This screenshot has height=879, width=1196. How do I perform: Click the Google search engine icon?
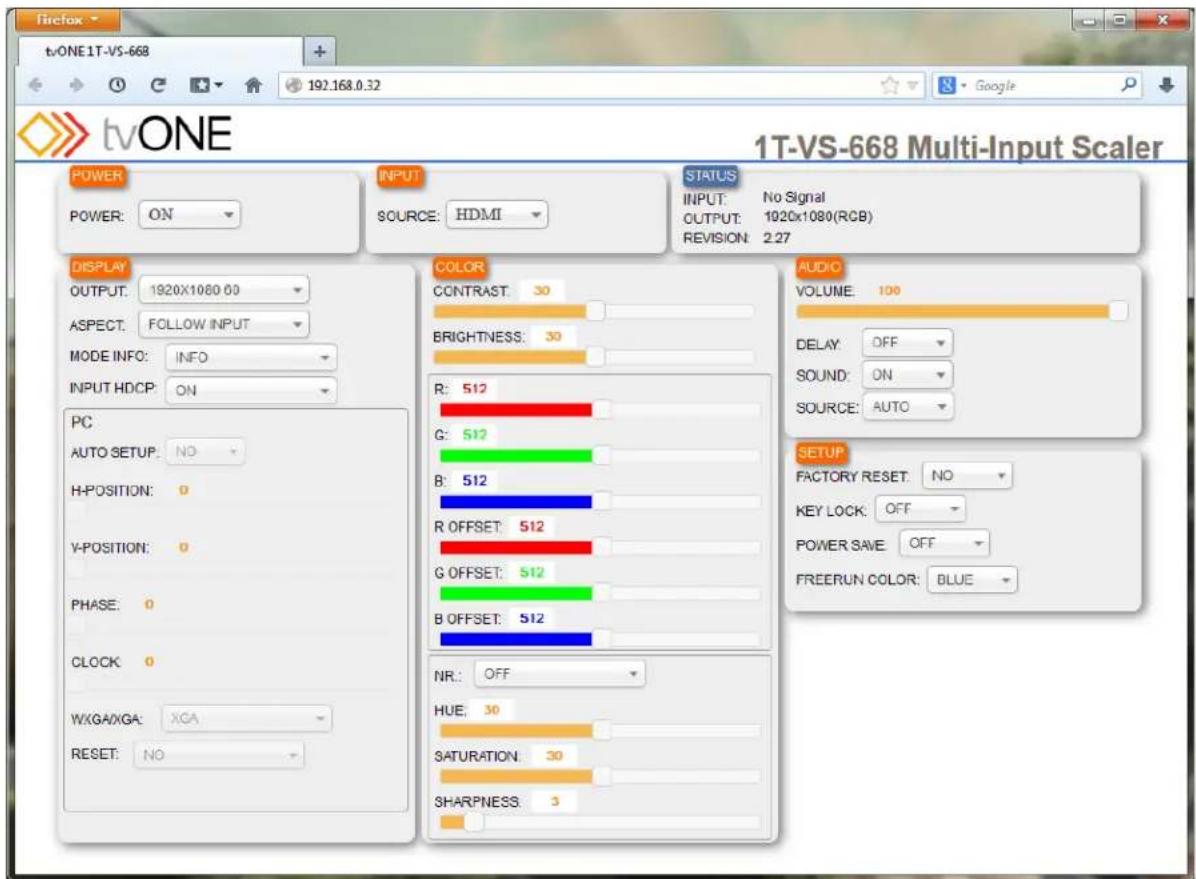click(947, 85)
